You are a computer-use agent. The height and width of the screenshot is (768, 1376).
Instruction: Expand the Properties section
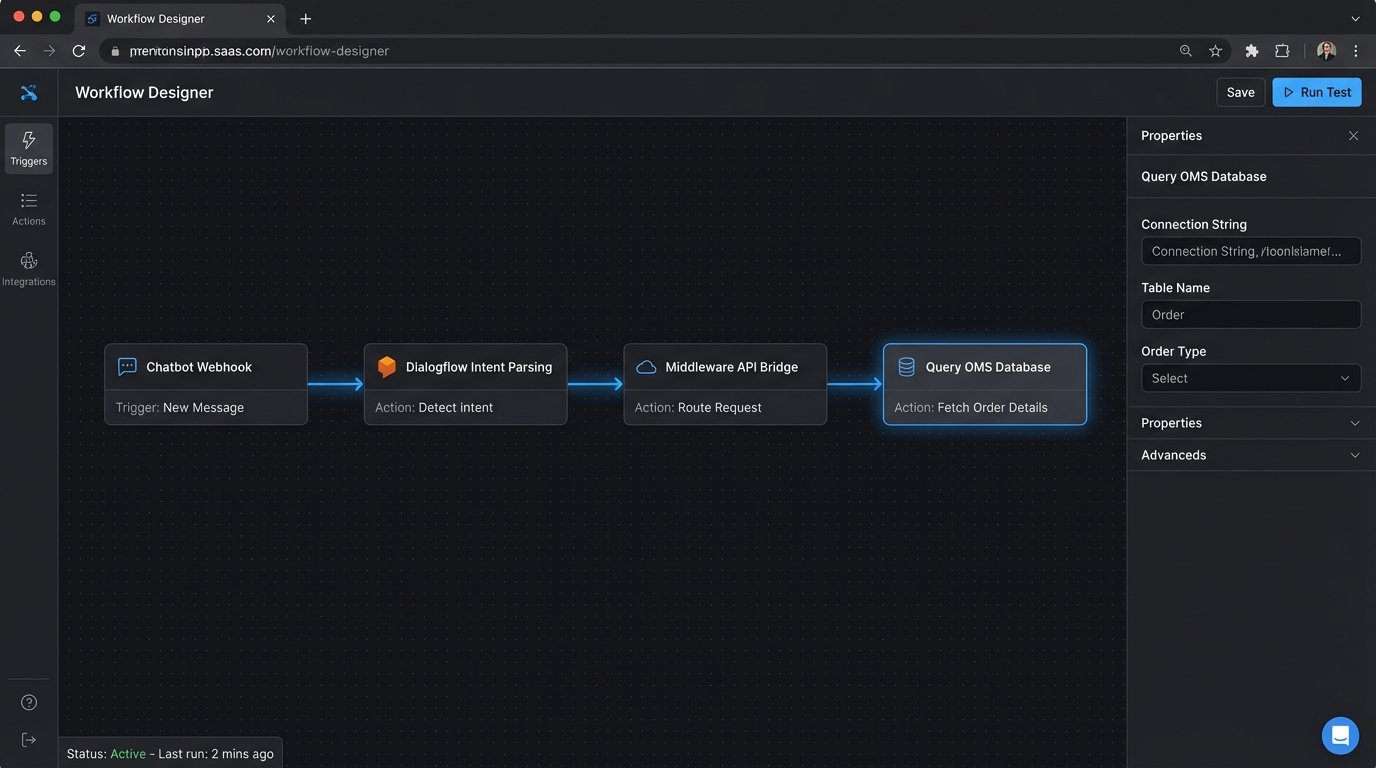click(1250, 423)
